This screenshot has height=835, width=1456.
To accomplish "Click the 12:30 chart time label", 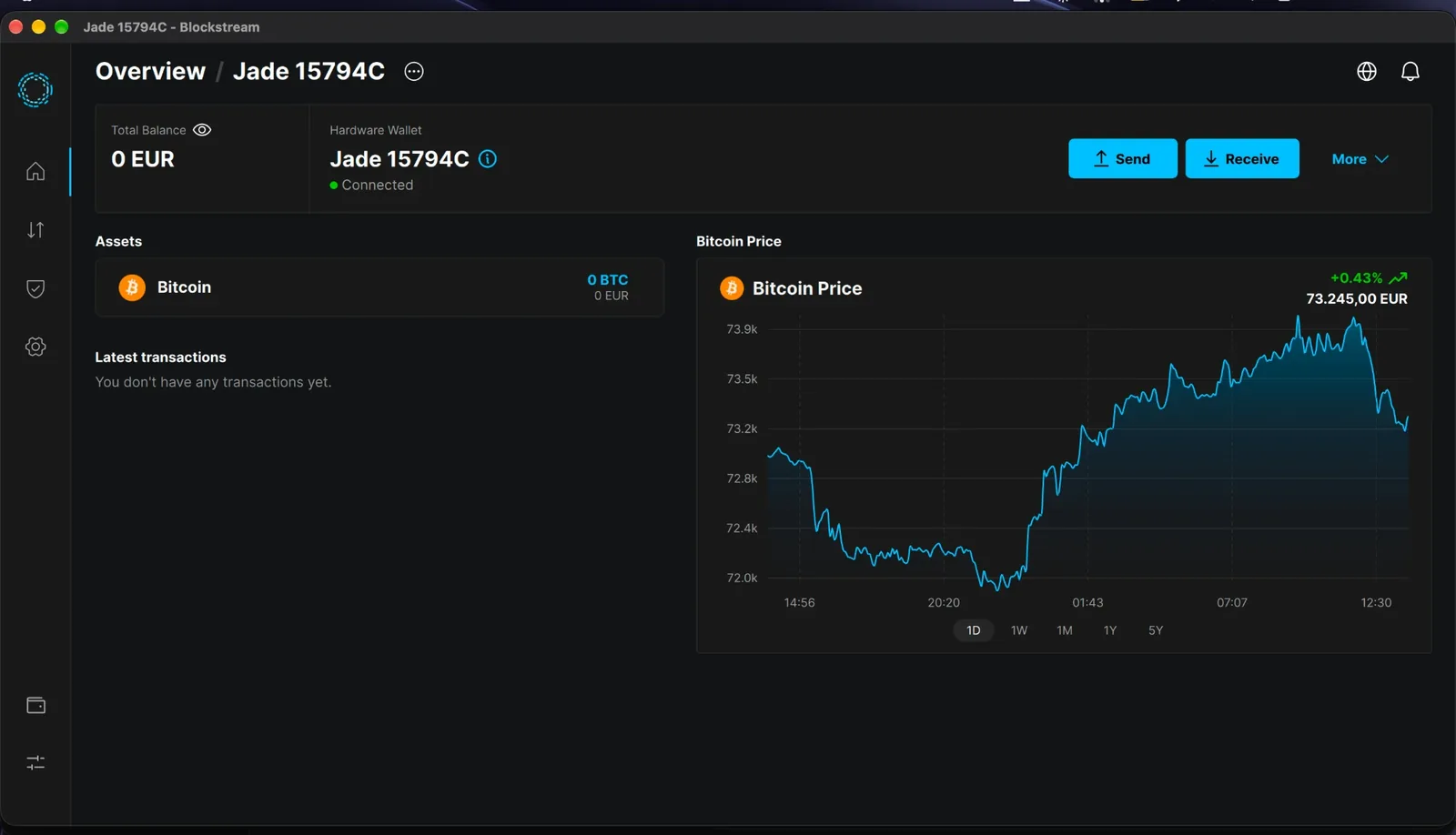I will [1376, 603].
